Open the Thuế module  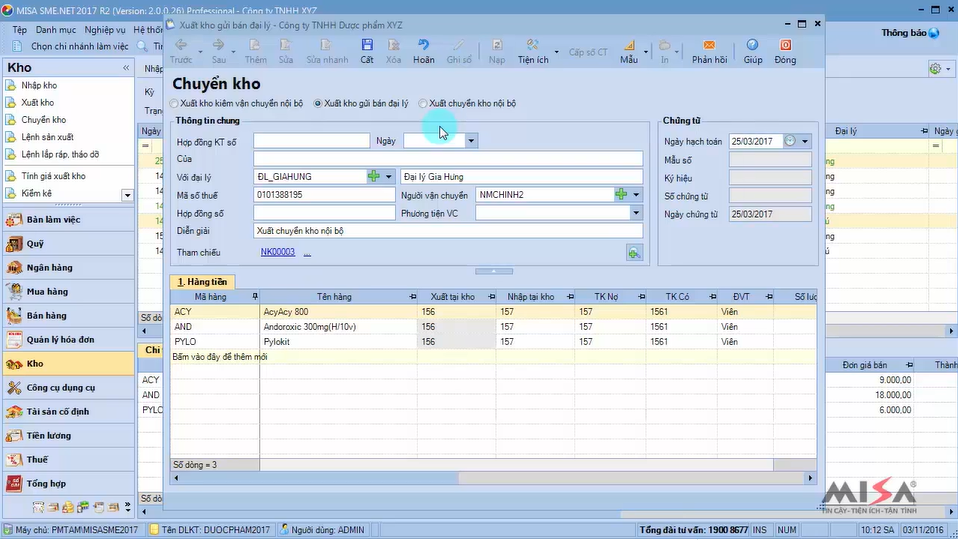click(68, 459)
